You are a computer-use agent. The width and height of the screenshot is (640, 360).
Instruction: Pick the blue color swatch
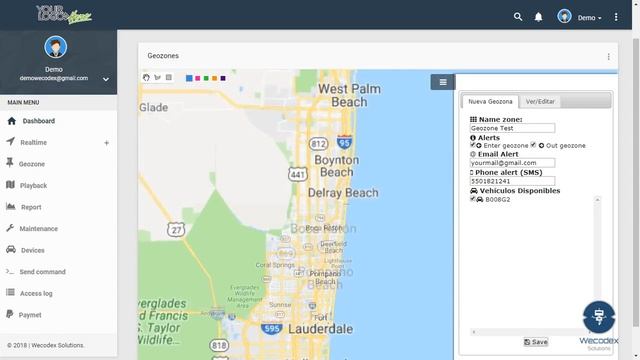pos(189,78)
